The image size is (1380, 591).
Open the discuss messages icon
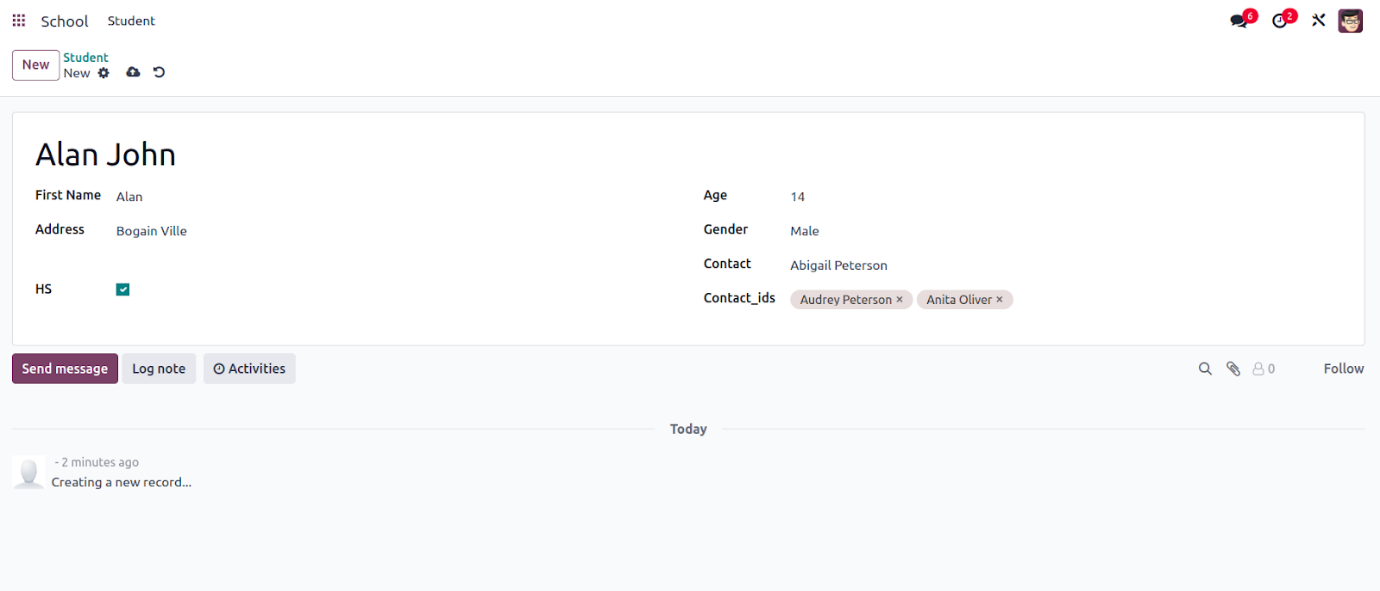coord(1240,21)
